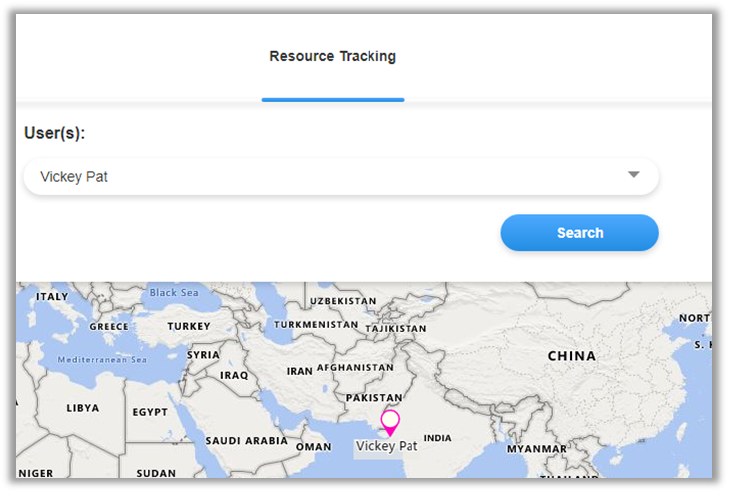
Task: Click Libya on the map
Action: pos(82,408)
